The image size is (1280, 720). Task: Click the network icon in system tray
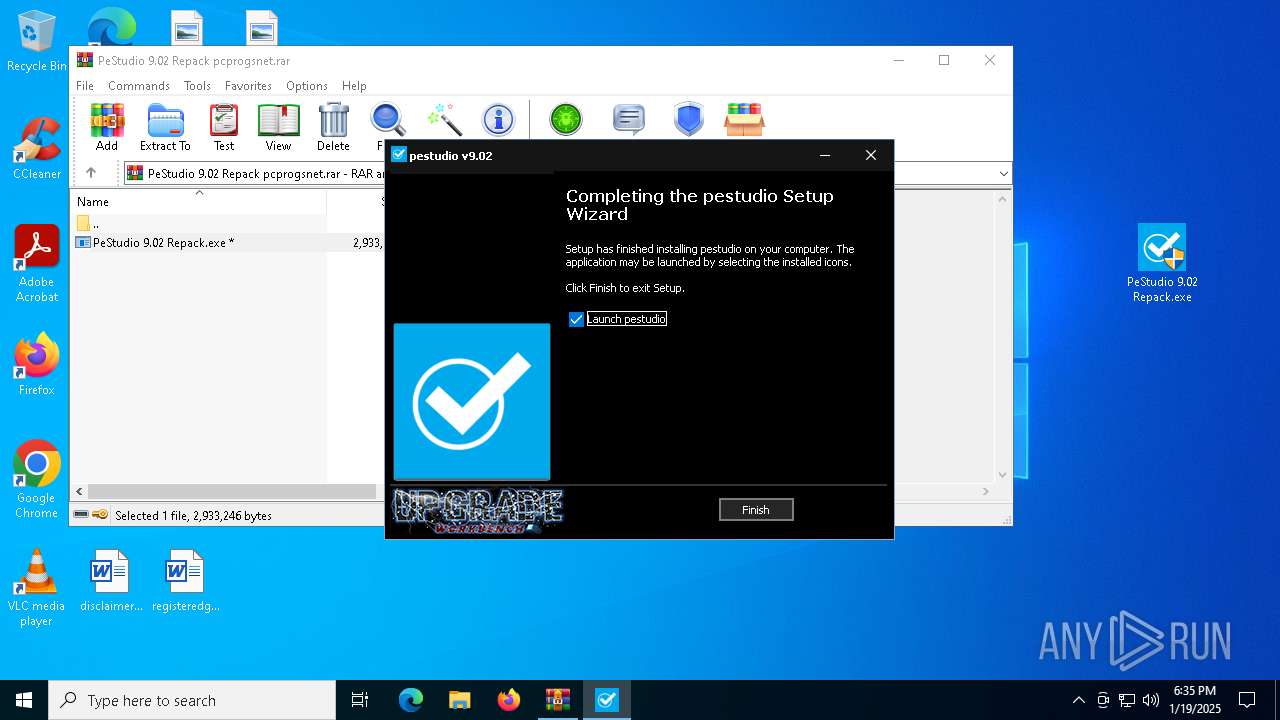click(x=1127, y=700)
